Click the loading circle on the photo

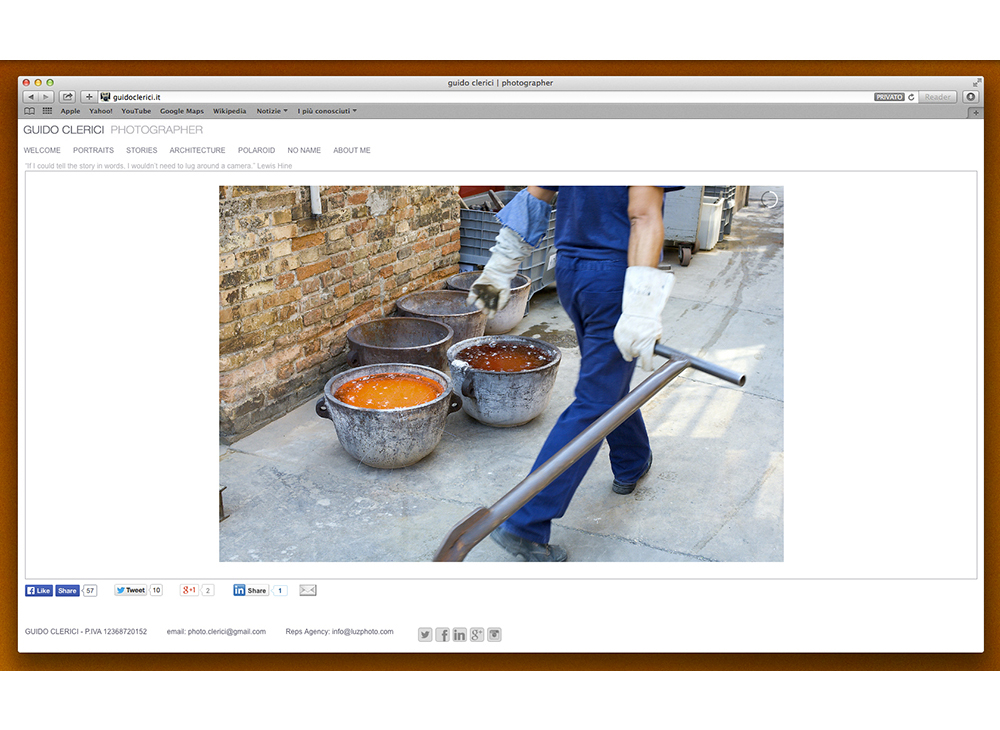[769, 200]
